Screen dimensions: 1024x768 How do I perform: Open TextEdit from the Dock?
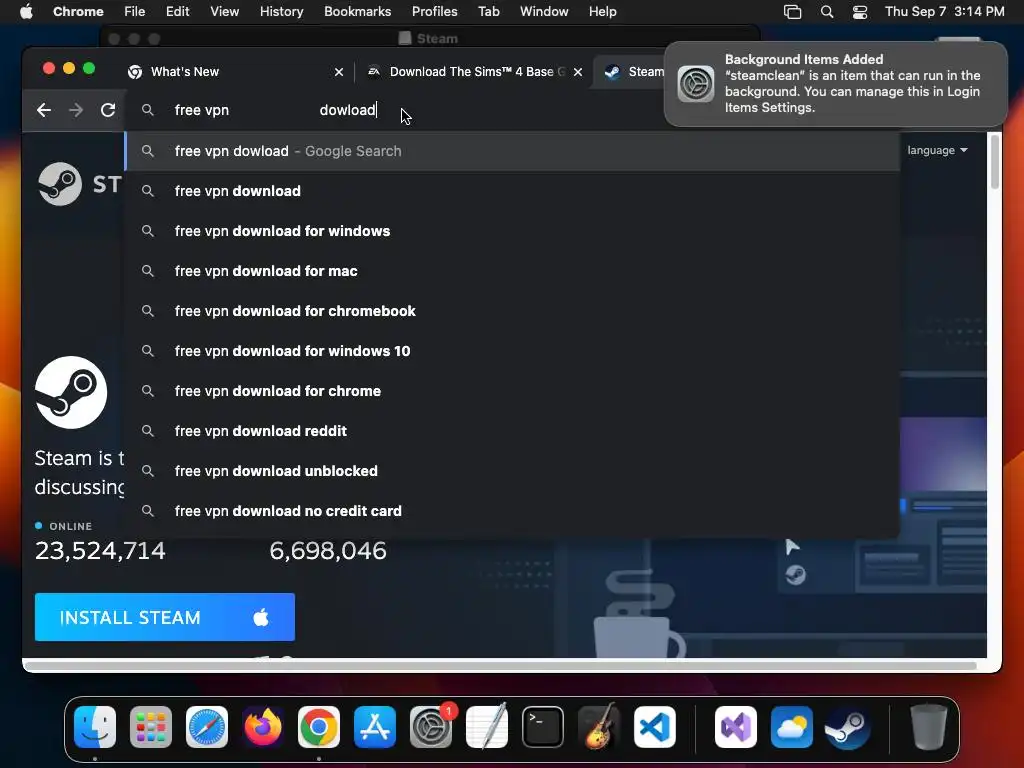tap(487, 726)
